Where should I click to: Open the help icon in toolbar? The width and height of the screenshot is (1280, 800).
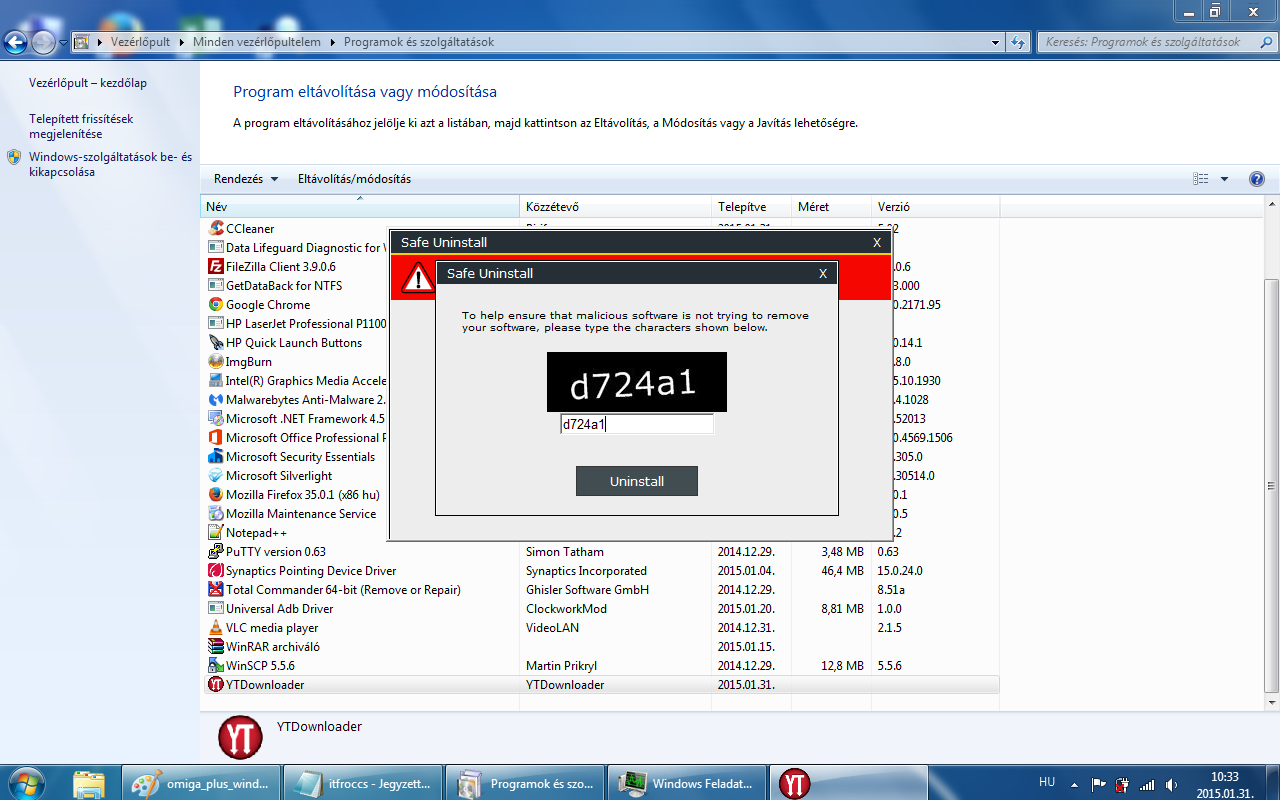[1257, 179]
